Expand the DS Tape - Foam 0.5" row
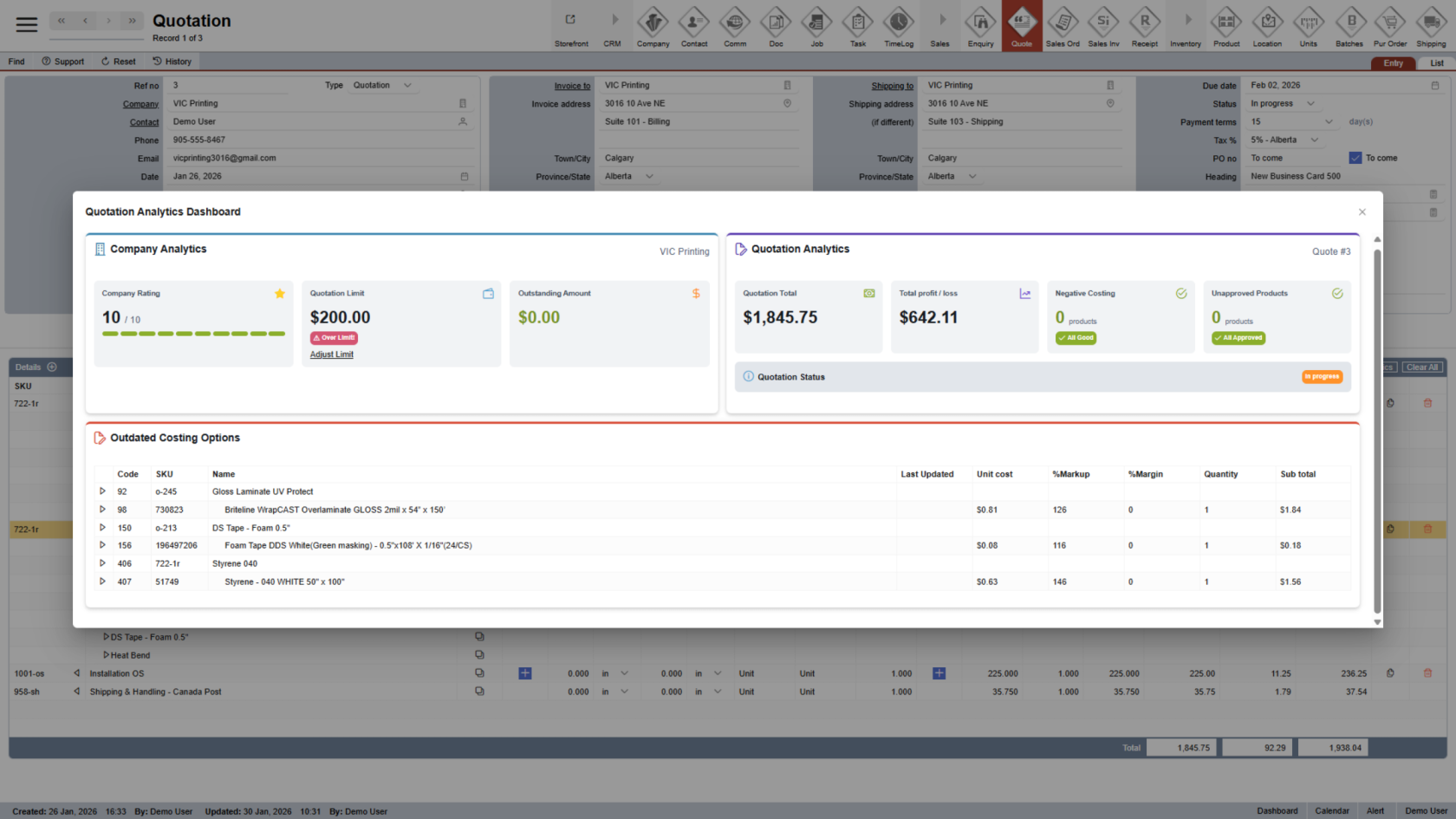 102,528
